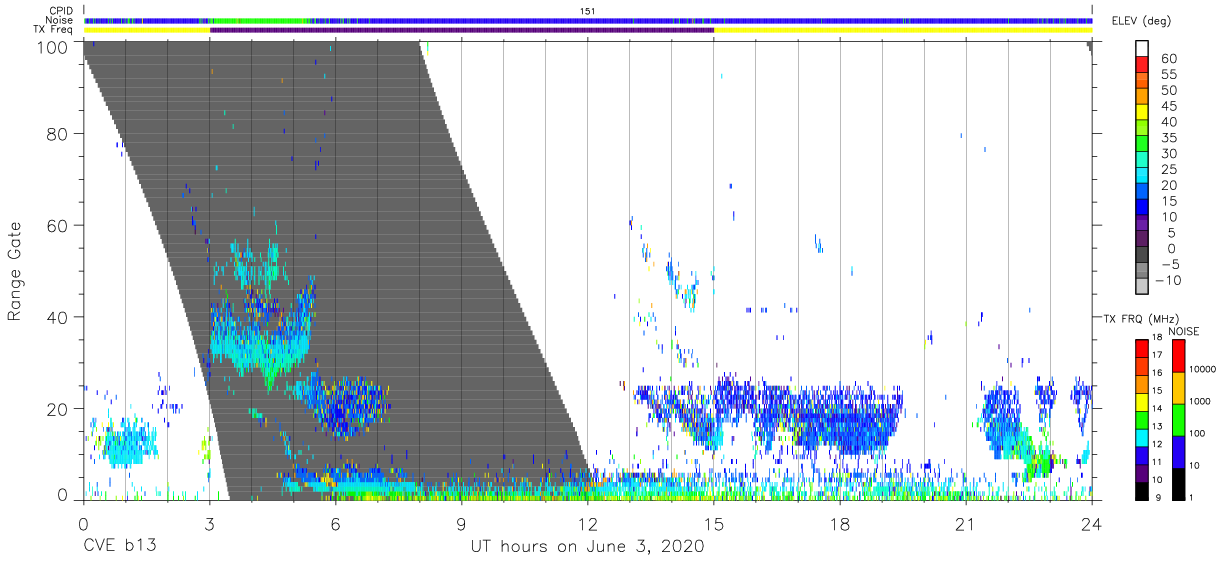Screen dimensions: 1228x567
Task: Click the elevation colorbar label '45'
Action: point(1170,106)
